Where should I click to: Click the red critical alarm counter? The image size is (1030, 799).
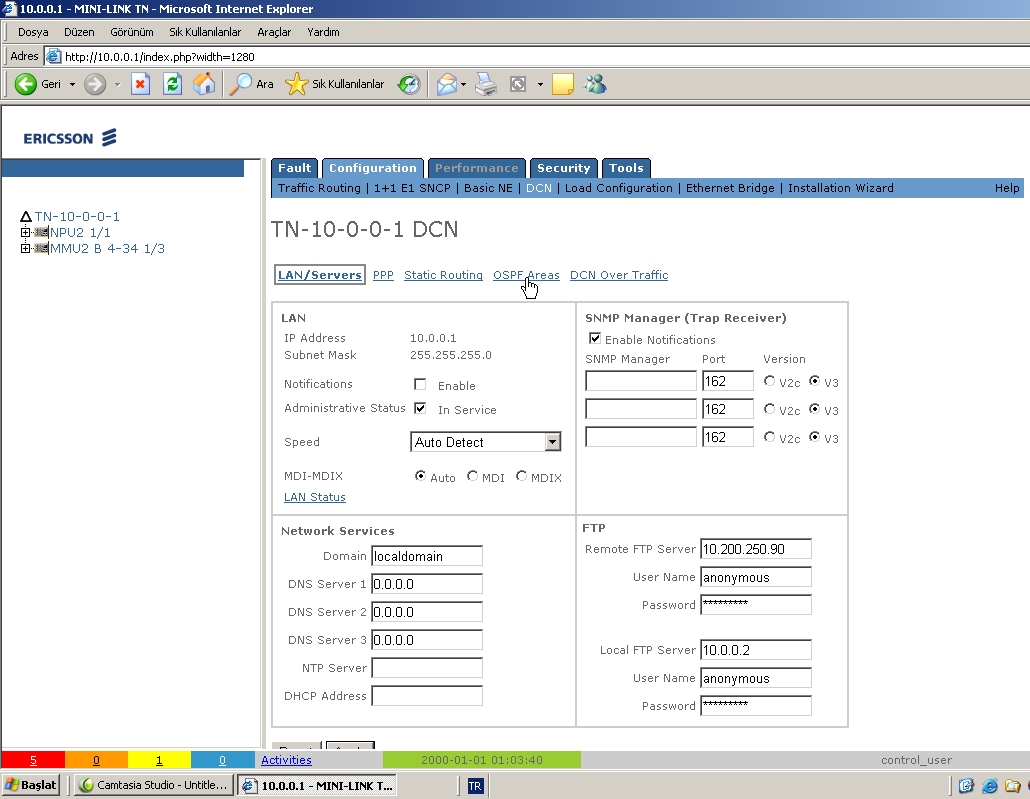point(33,760)
